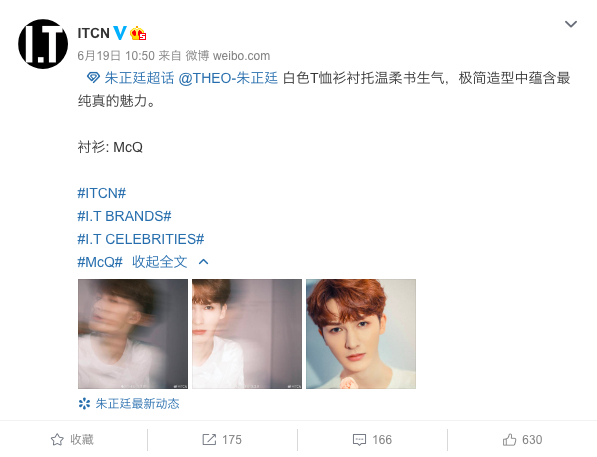Open the #McQ# hashtag
597x457 pixels.
coord(100,262)
